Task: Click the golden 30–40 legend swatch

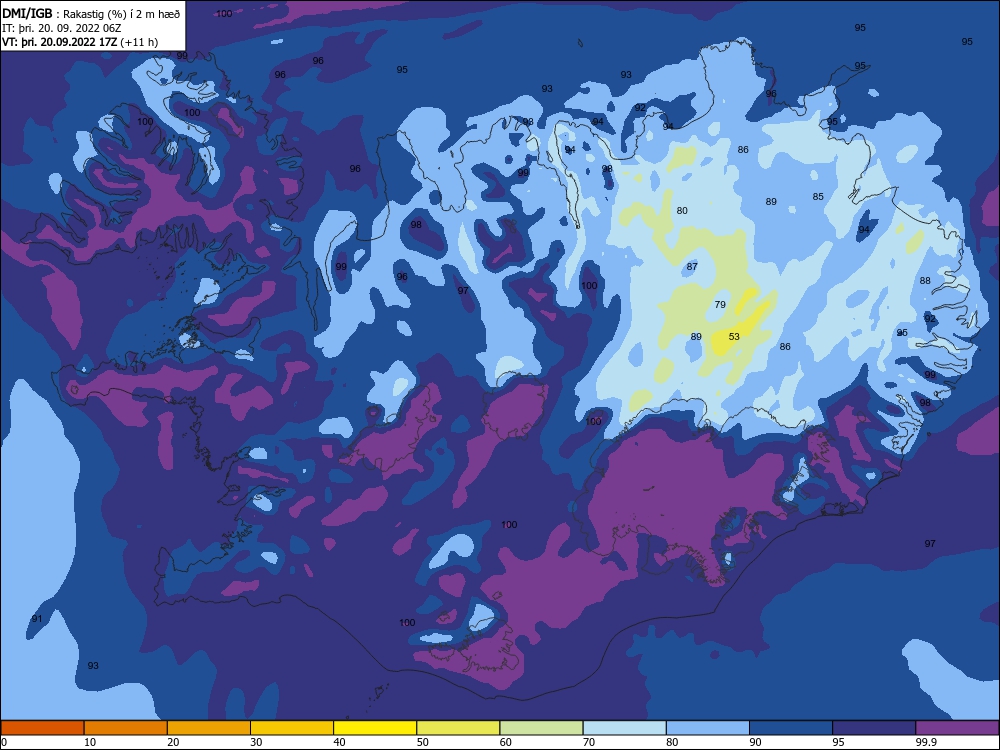Action: point(292,728)
